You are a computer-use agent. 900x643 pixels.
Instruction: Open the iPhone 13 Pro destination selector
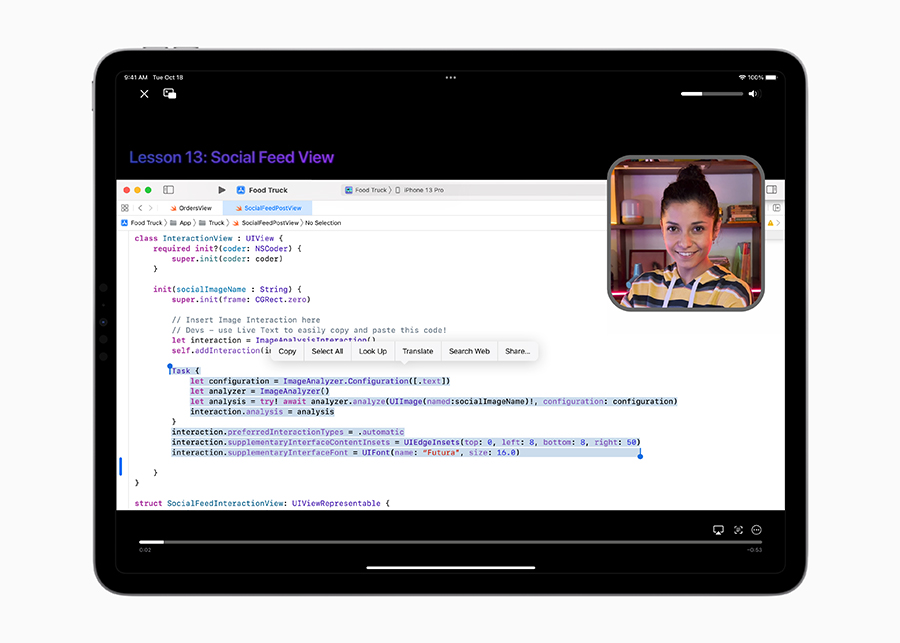422,190
